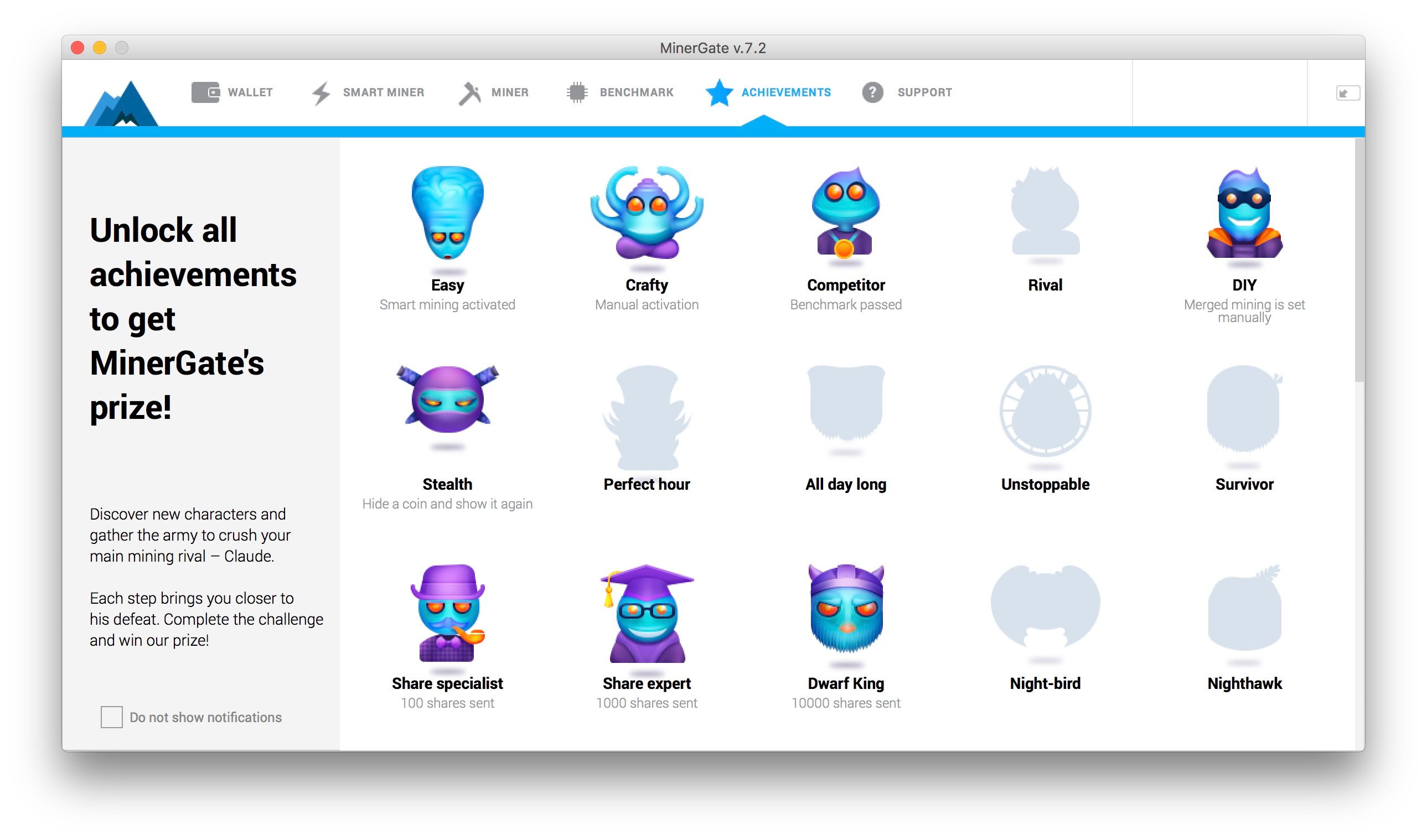1427x840 pixels.
Task: Click the Smart Miner tab
Action: coord(370,93)
